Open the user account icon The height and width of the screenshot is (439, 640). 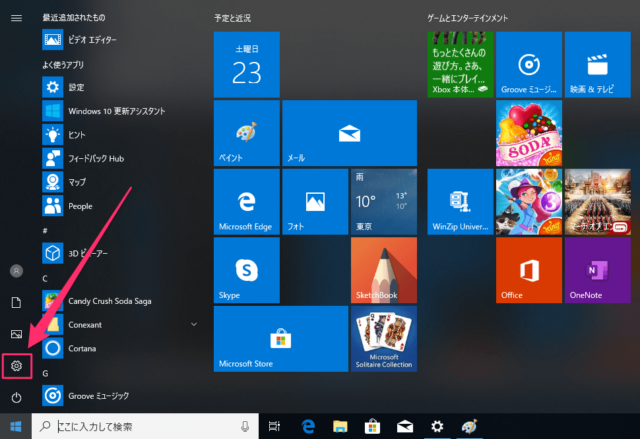pyautogui.click(x=16, y=271)
